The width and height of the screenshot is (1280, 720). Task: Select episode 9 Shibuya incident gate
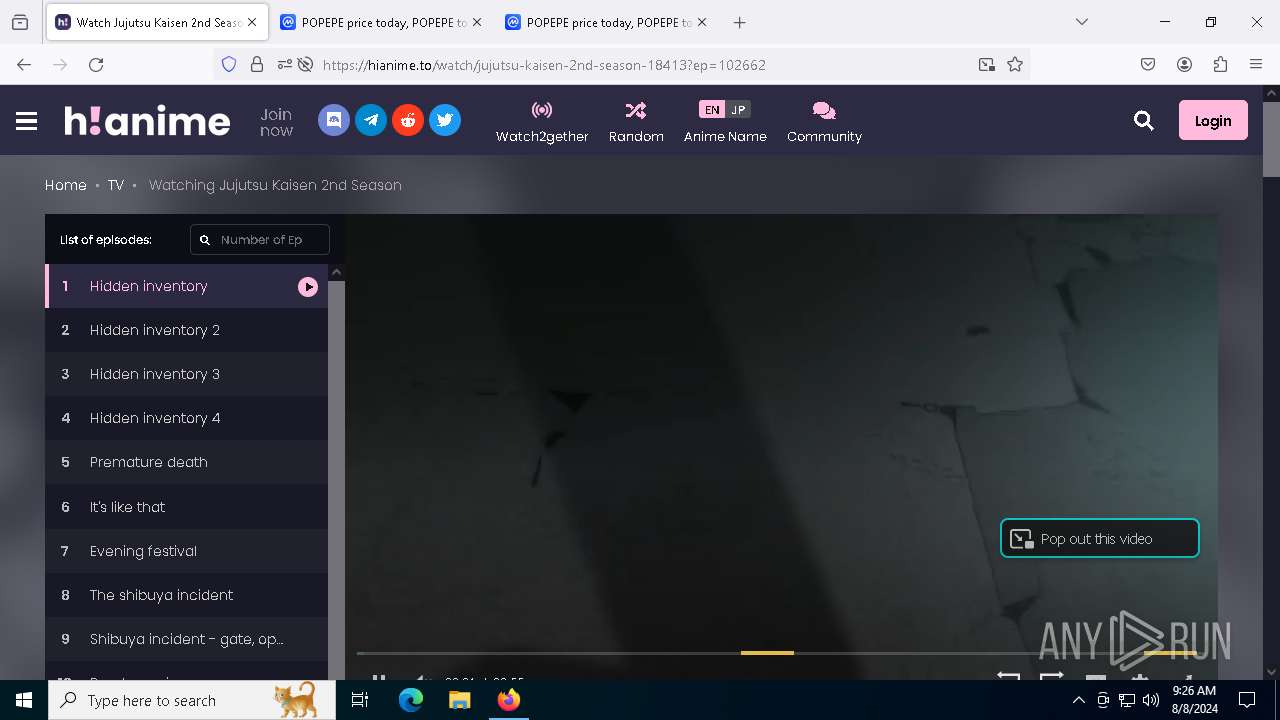click(x=186, y=639)
